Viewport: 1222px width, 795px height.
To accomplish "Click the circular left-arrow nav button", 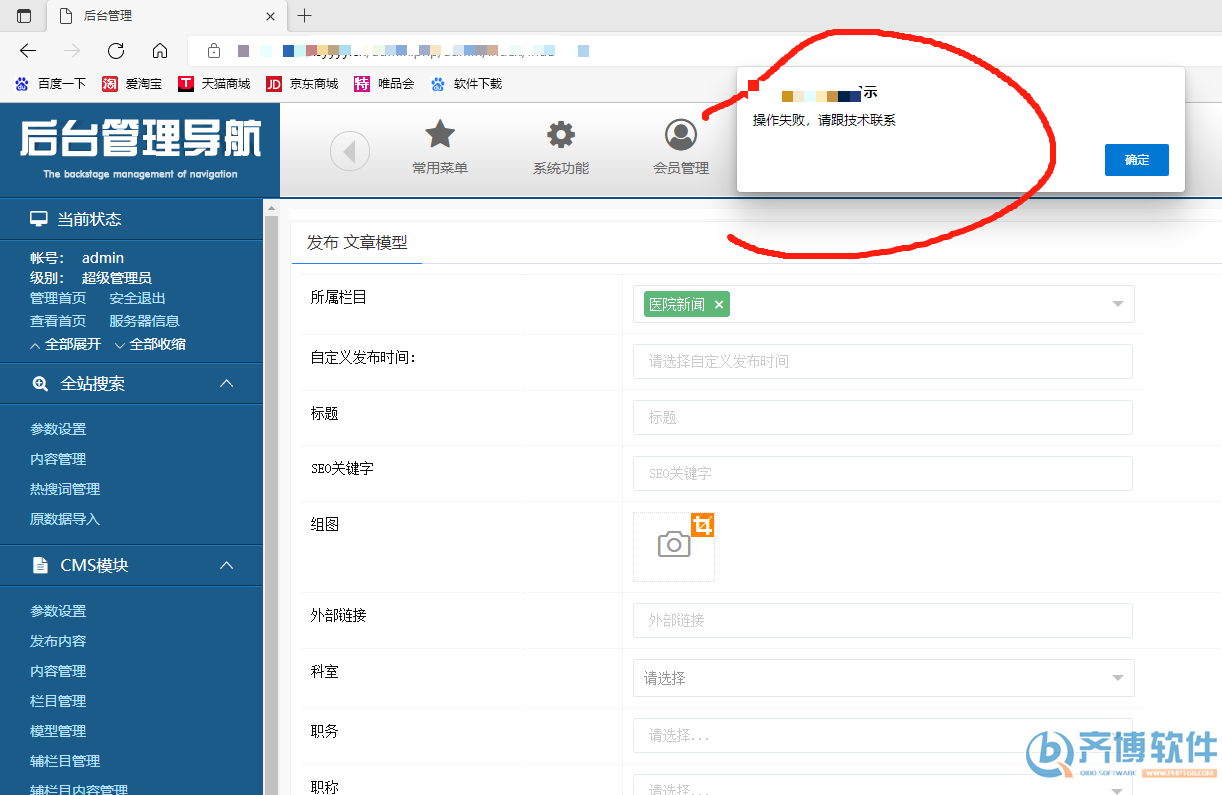I will 350,152.
